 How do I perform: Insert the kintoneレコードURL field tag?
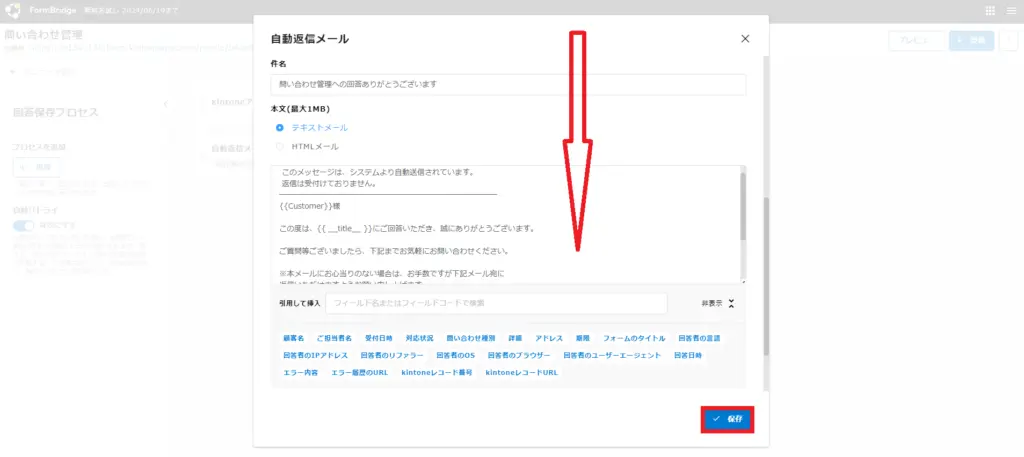[x=521, y=372]
